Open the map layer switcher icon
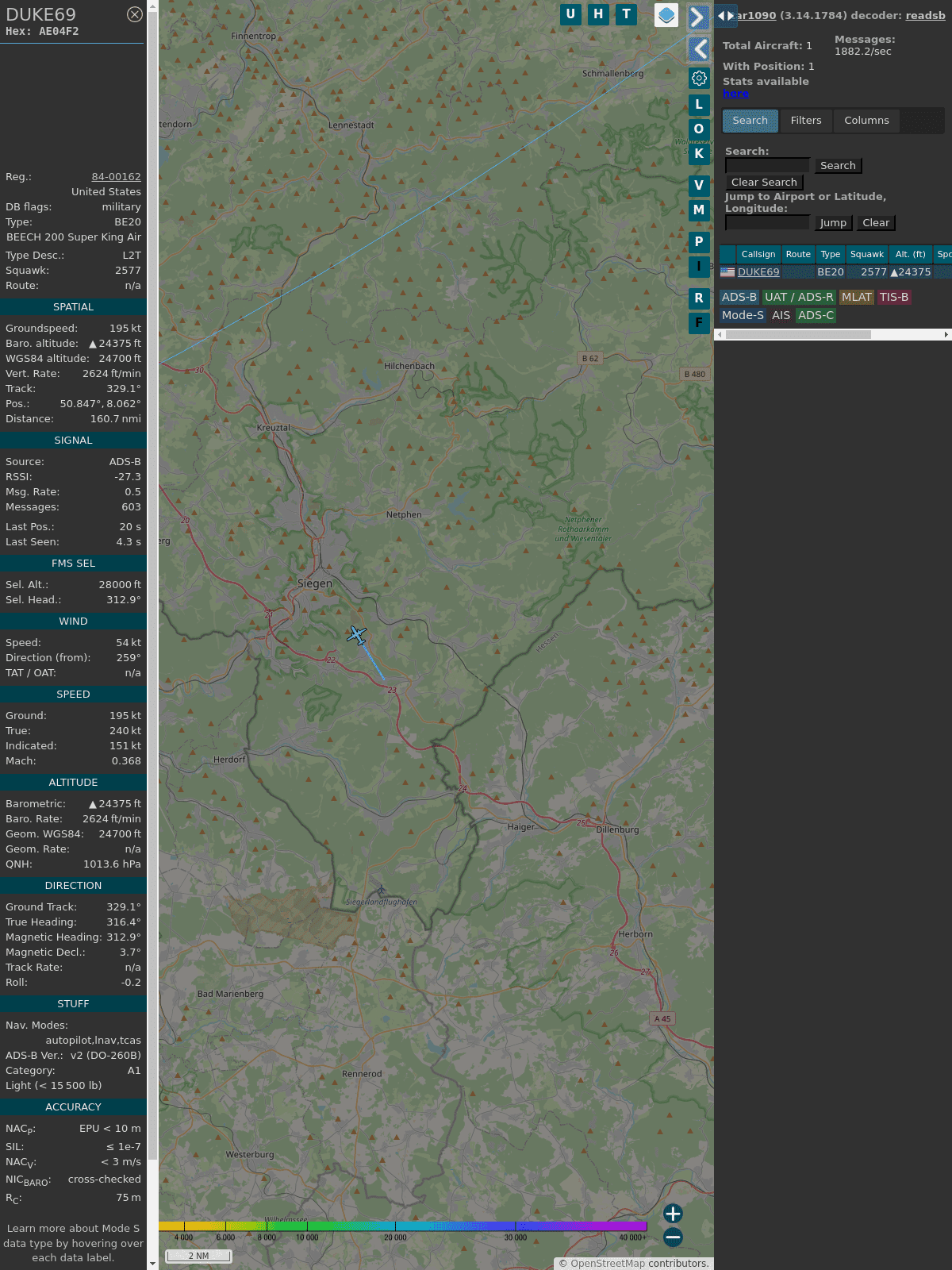The width and height of the screenshot is (952, 1270). [x=666, y=15]
